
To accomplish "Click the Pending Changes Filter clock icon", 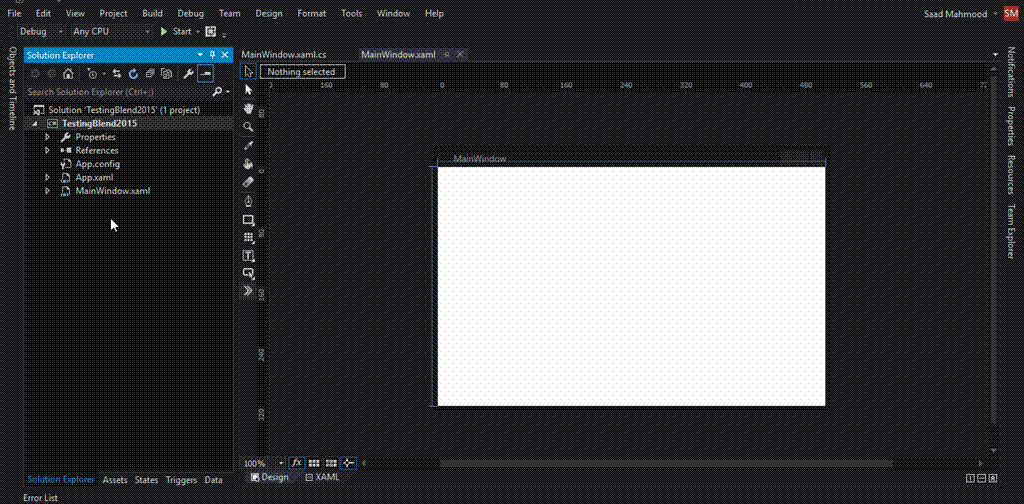I will click(93, 74).
